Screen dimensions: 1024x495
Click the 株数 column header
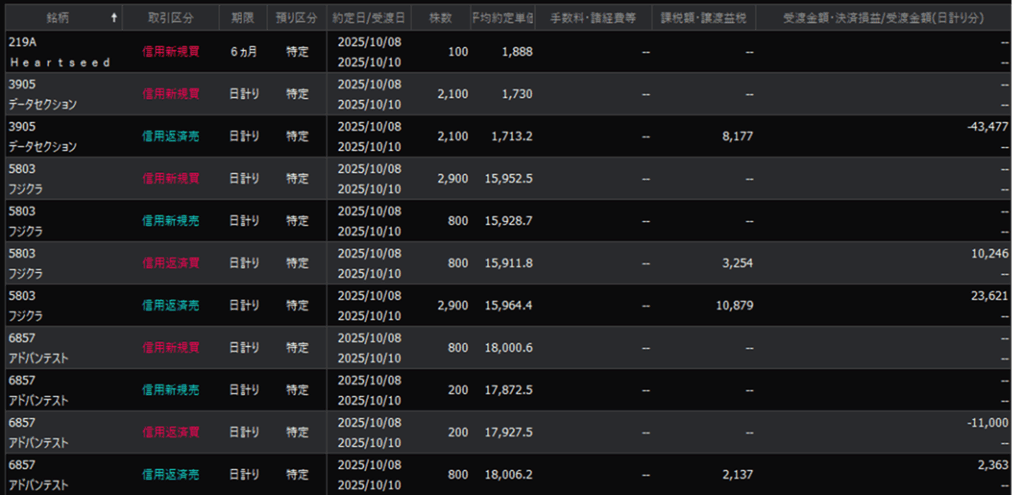(440, 18)
